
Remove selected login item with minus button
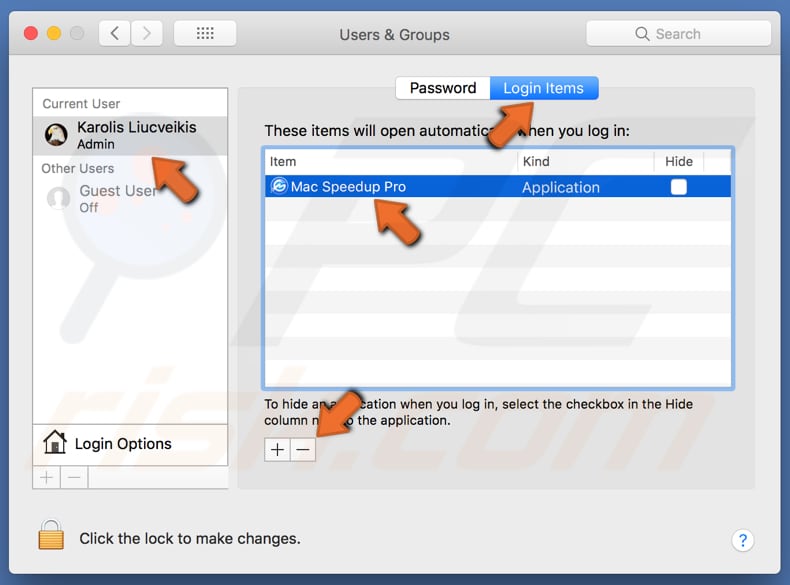(303, 449)
